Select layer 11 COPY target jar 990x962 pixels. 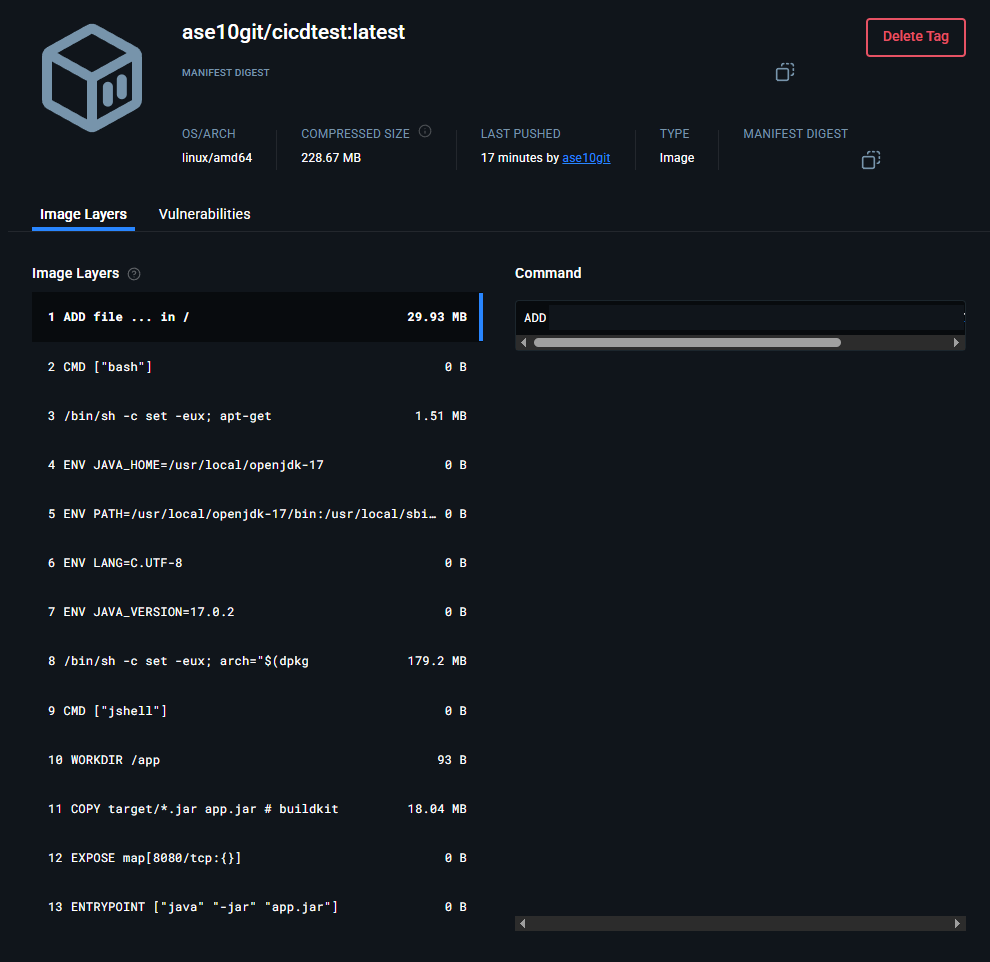[x=257, y=809]
